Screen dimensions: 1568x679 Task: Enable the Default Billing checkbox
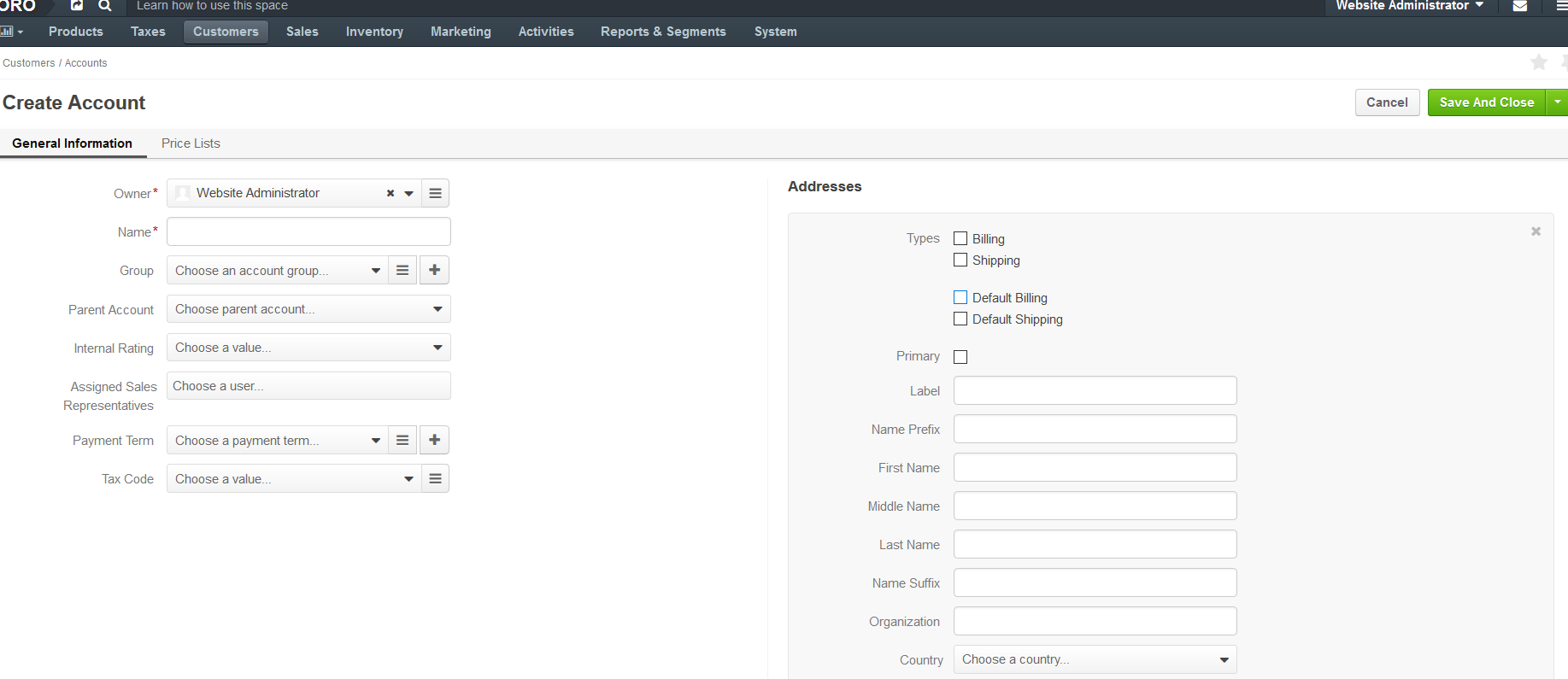960,297
